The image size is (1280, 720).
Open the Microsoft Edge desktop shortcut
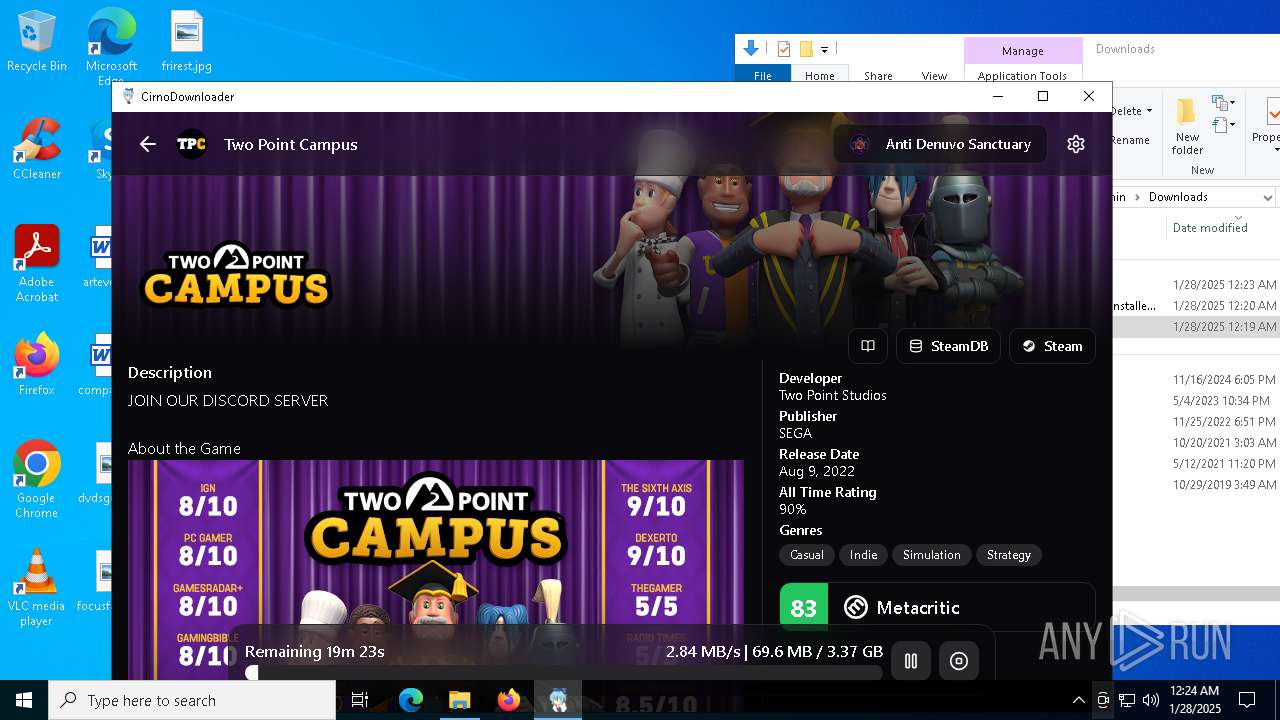pyautogui.click(x=111, y=46)
